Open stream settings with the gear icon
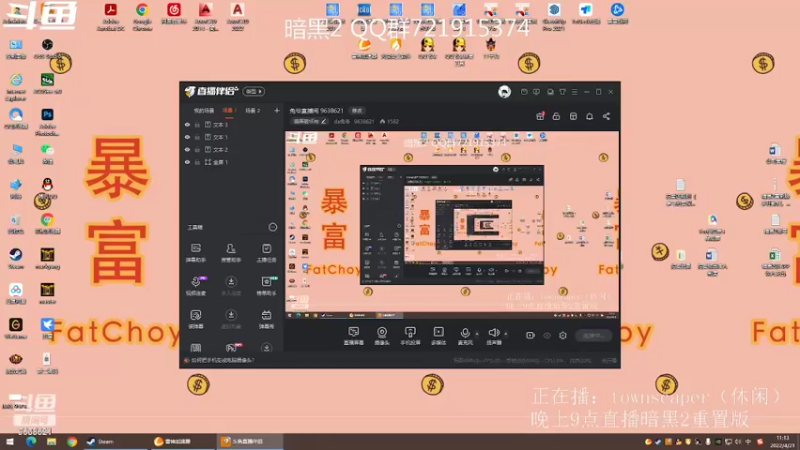Image resolution: width=800 pixels, height=450 pixels. click(563, 336)
